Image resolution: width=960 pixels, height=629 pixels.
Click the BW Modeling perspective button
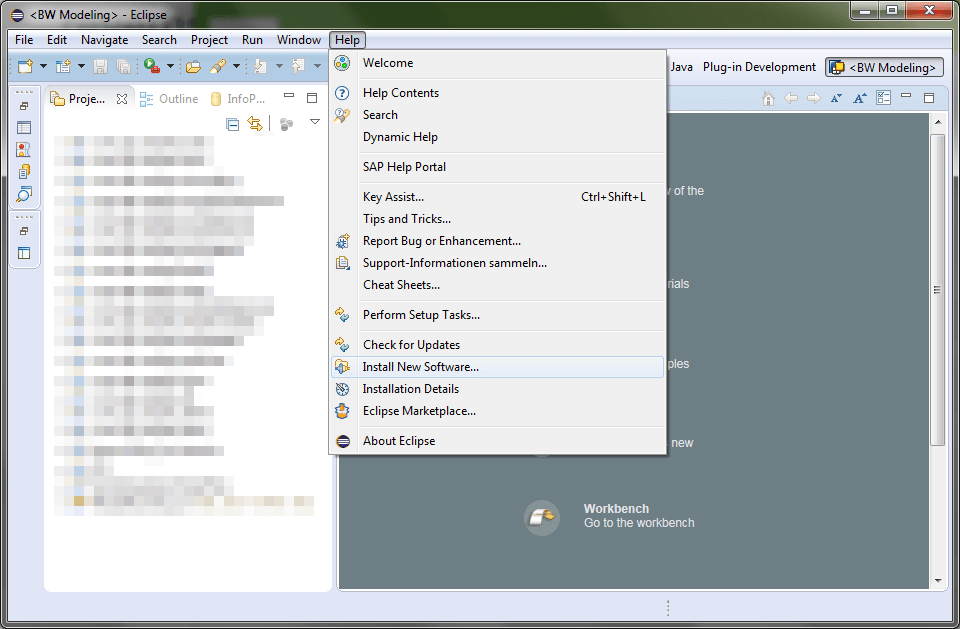[884, 67]
